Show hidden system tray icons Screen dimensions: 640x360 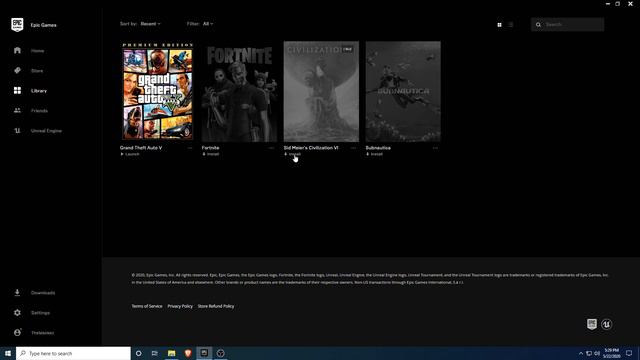pyautogui.click(x=581, y=353)
